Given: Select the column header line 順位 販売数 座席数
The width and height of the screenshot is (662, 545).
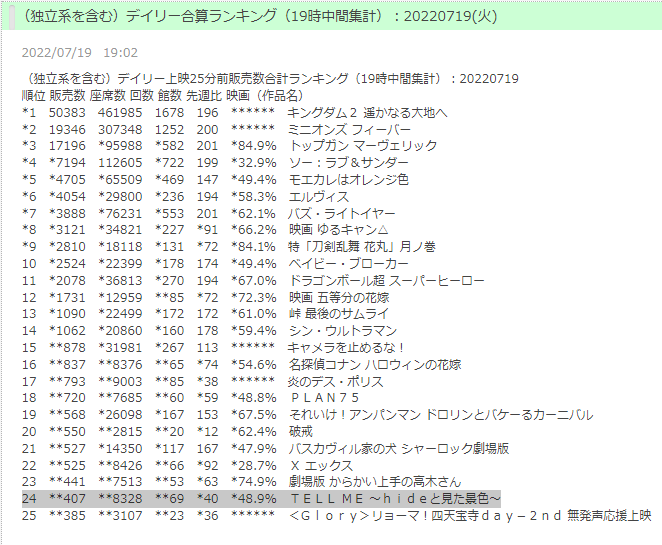Looking at the screenshot, I should pyautogui.click(x=163, y=95).
